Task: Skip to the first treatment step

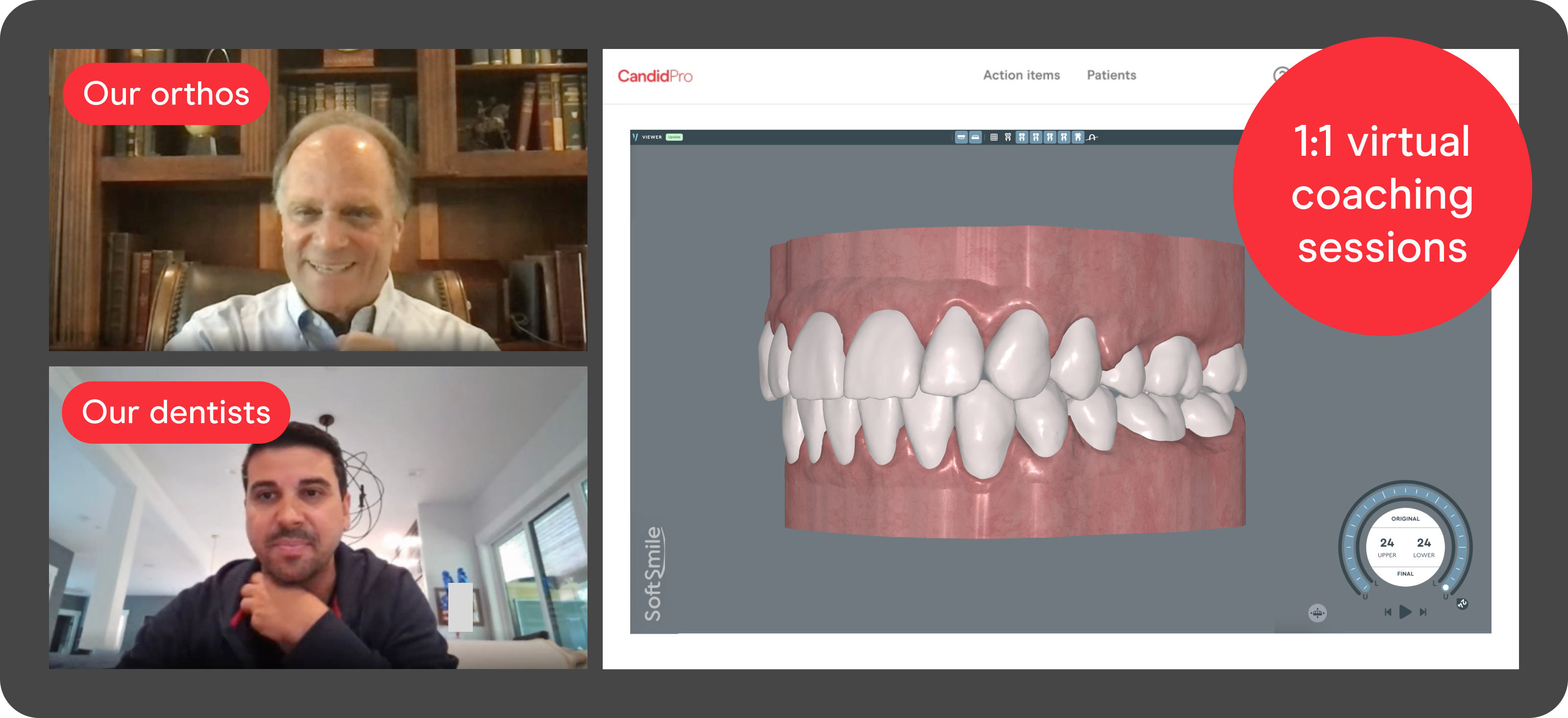Action: tap(1388, 612)
